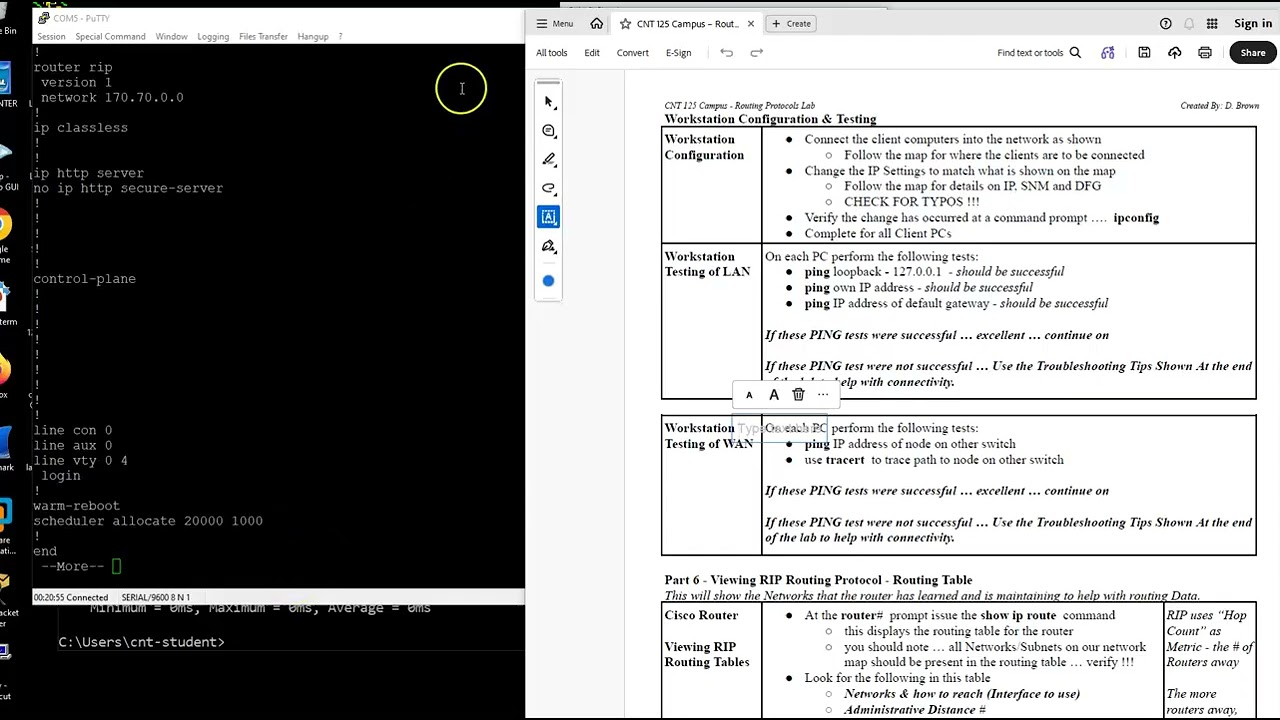Click the --More-- prompt in PuTTY
Viewport: 1280px width, 720px height.
[73, 567]
